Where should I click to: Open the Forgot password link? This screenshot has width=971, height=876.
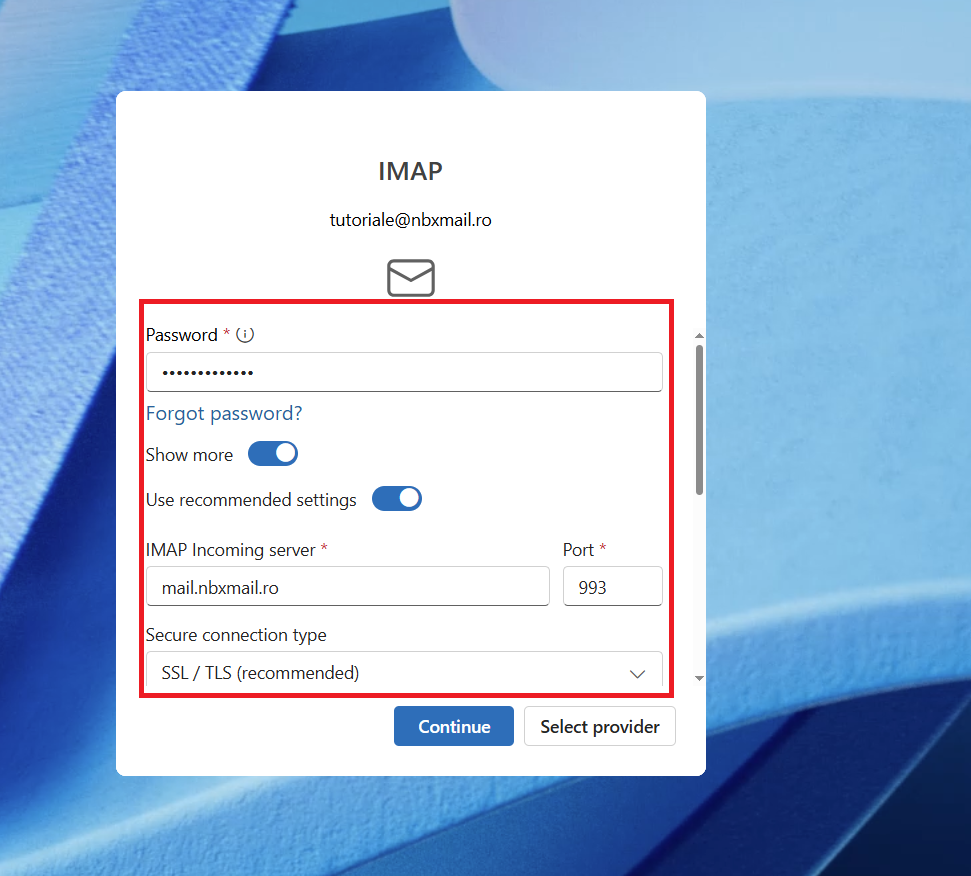click(224, 413)
